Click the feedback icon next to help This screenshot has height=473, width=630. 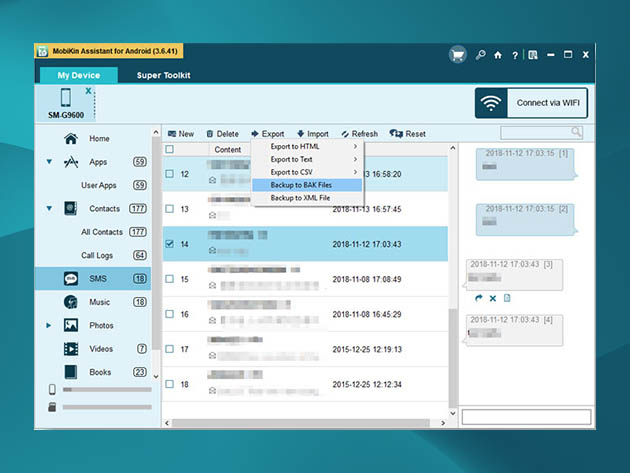(533, 55)
